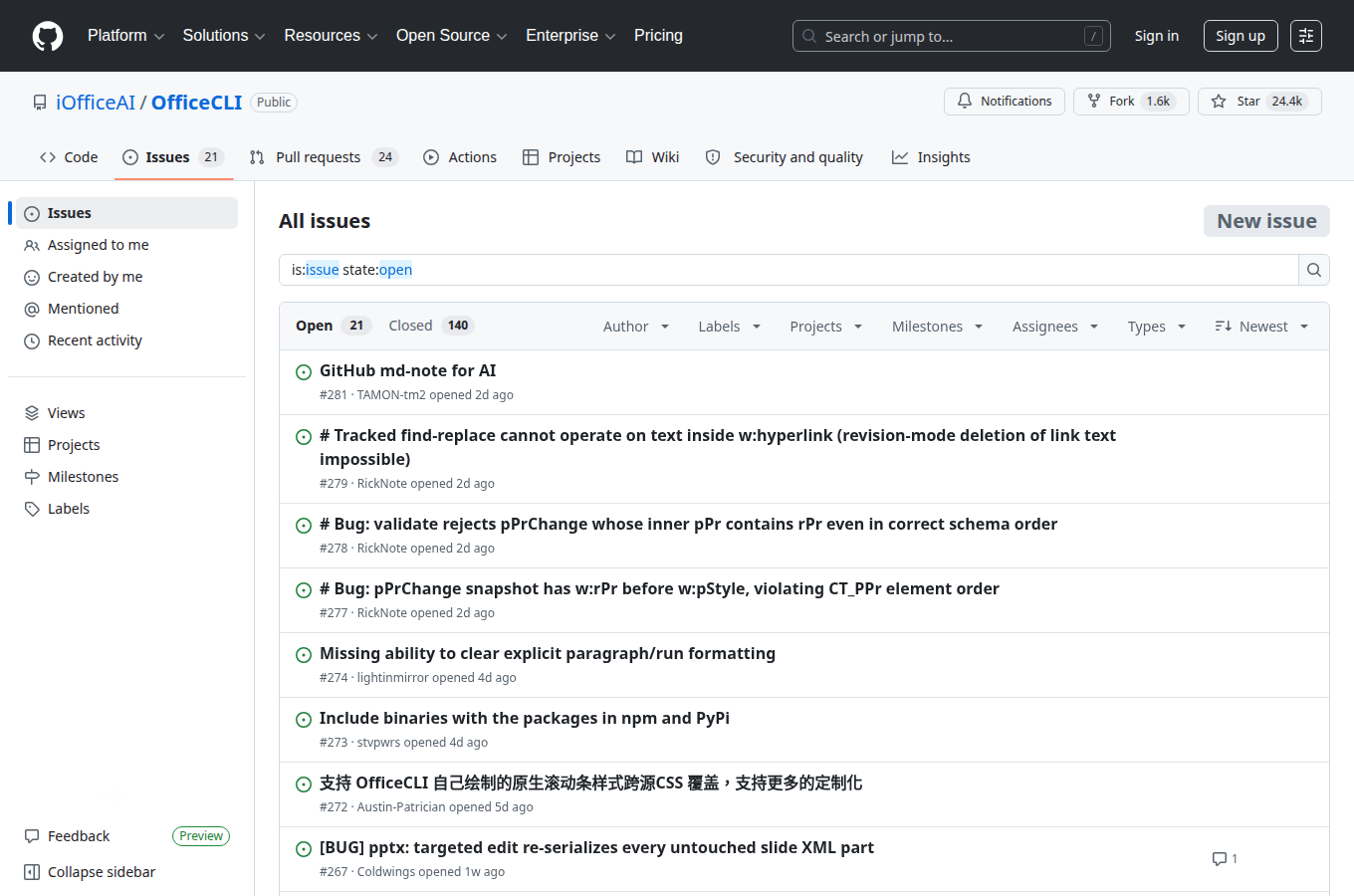Click the Sign in link
This screenshot has width=1354, height=896.
coord(1156,36)
